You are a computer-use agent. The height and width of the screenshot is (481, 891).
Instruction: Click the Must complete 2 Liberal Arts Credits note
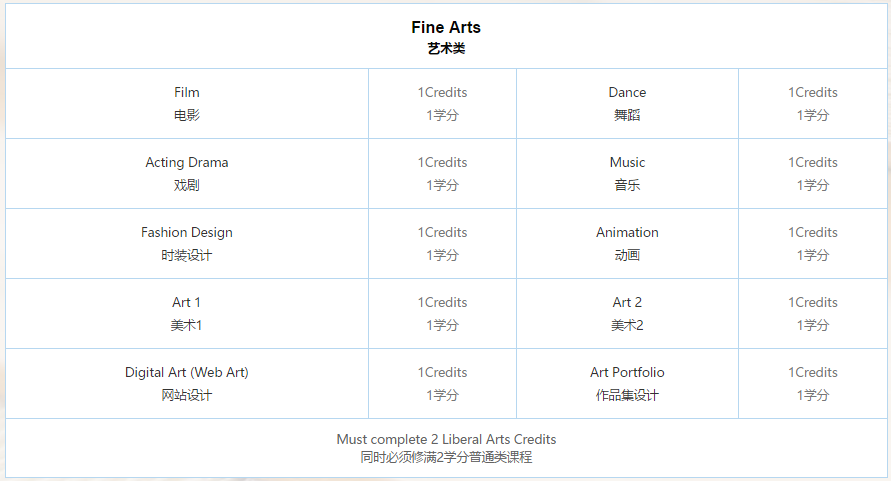446,440
